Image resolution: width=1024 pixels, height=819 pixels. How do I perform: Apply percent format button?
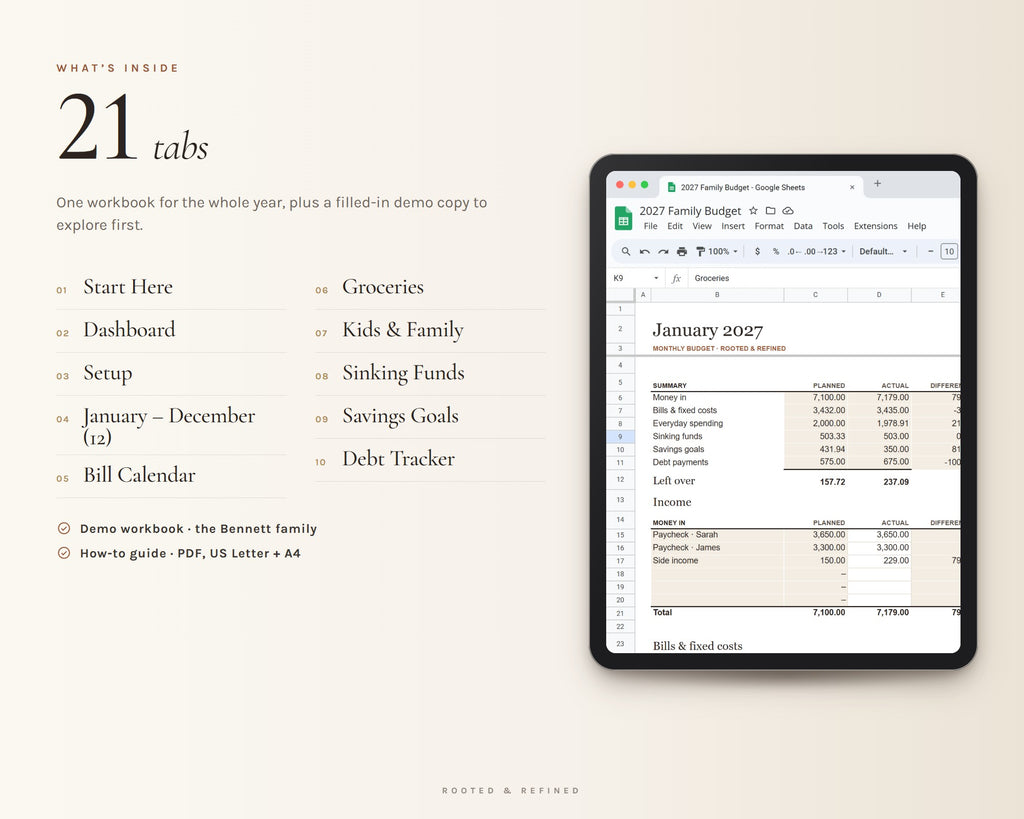(x=776, y=251)
